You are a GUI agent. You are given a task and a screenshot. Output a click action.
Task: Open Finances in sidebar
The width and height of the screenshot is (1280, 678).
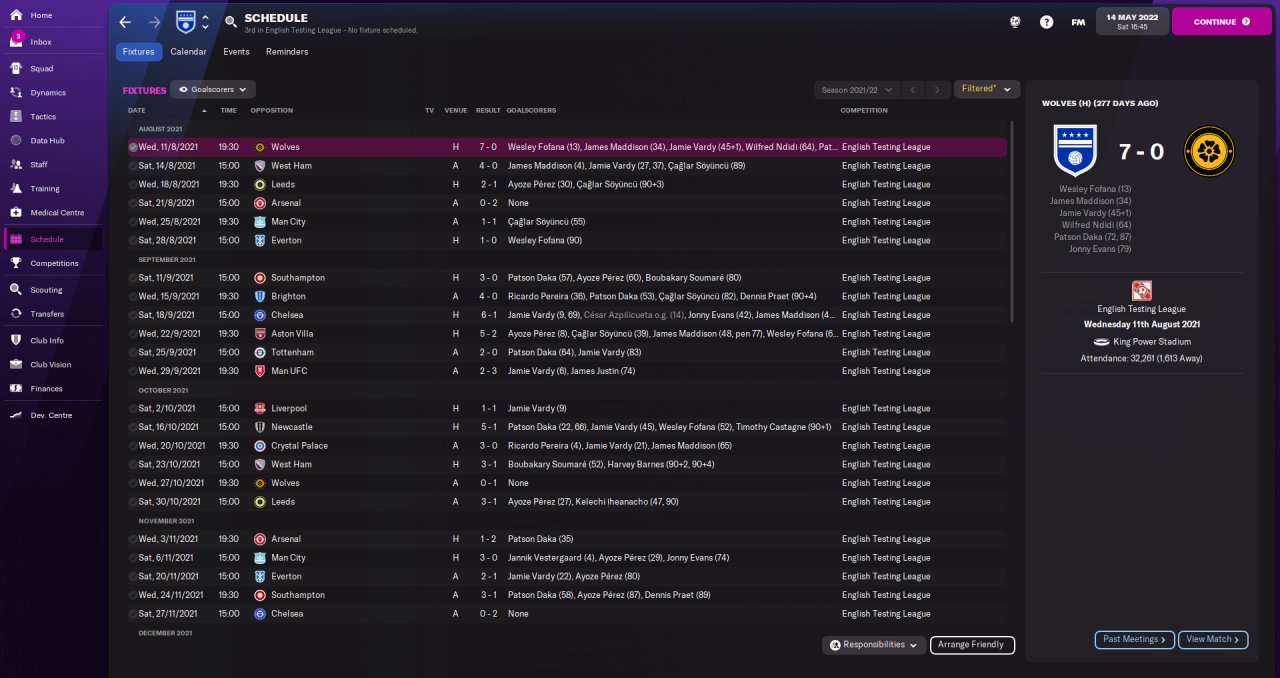(46, 389)
